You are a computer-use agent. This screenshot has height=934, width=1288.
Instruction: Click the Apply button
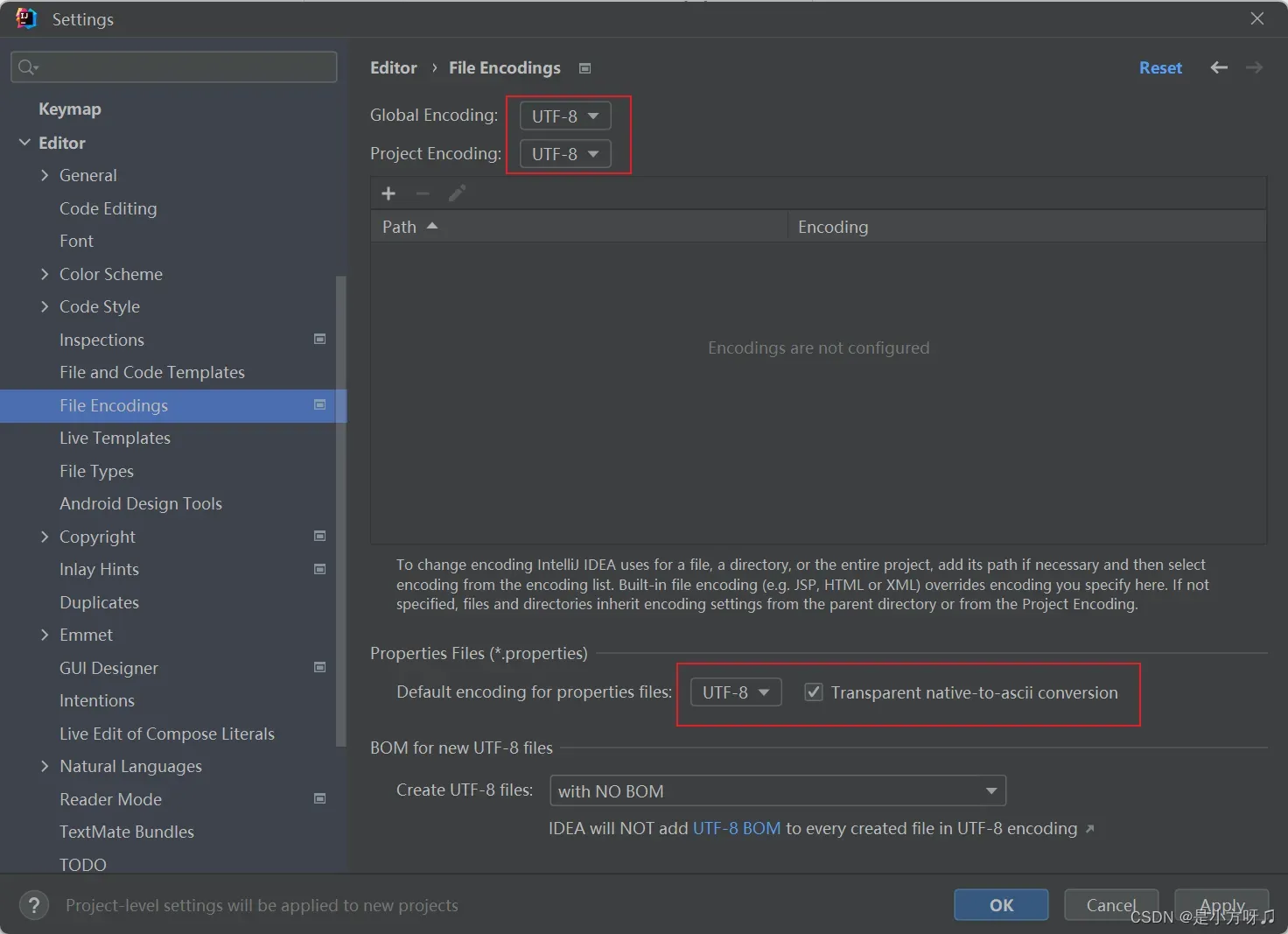click(1221, 905)
